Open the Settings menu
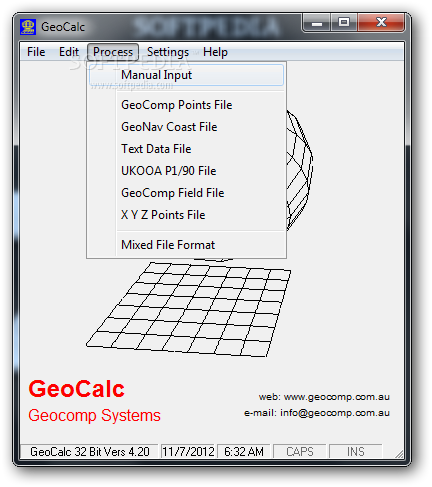Screen dimensions: 432x487 (x=168, y=52)
